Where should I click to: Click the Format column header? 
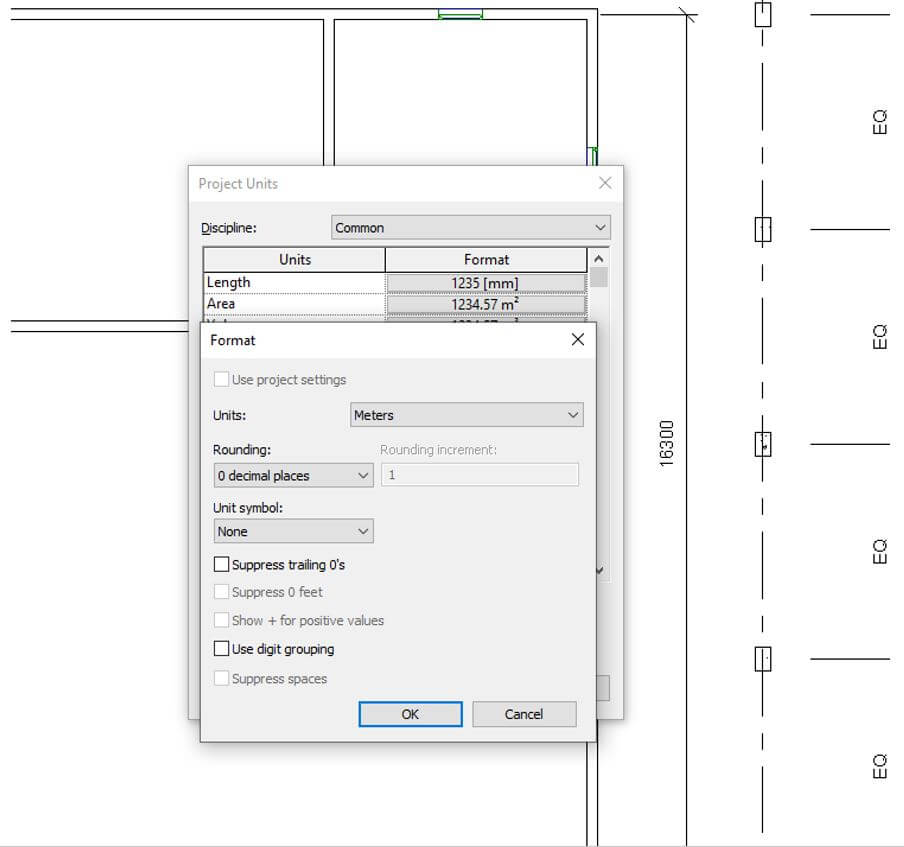click(486, 260)
